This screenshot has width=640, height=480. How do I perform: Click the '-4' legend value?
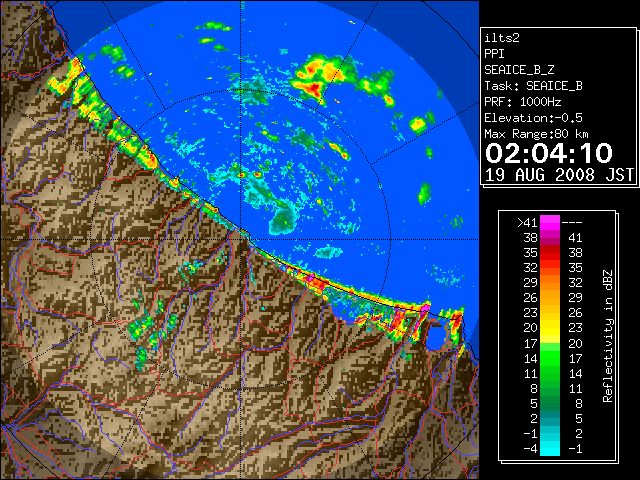530,449
